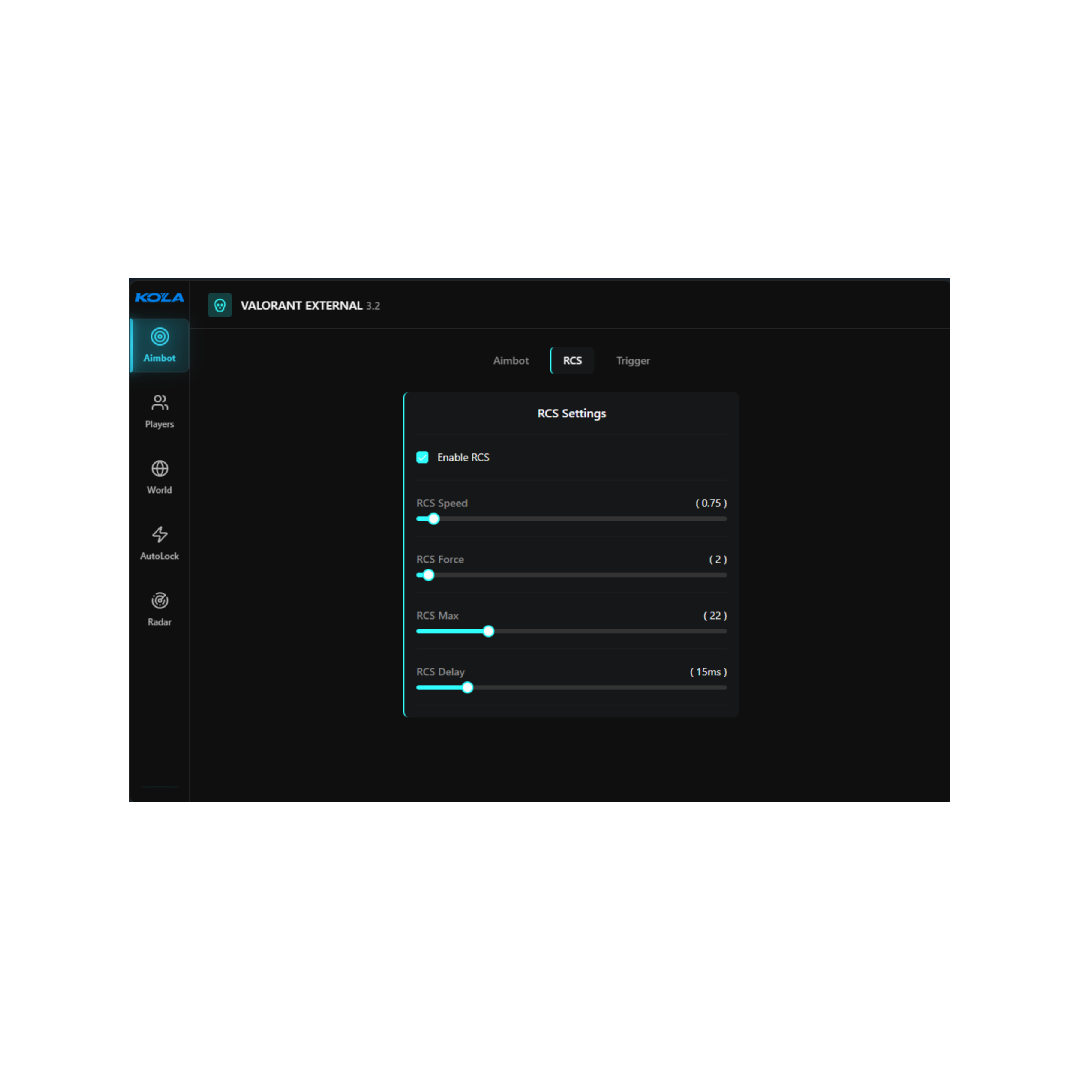Screen dimensions: 1080x1080
Task: Click the RCS Force slider handle
Action: (x=429, y=575)
